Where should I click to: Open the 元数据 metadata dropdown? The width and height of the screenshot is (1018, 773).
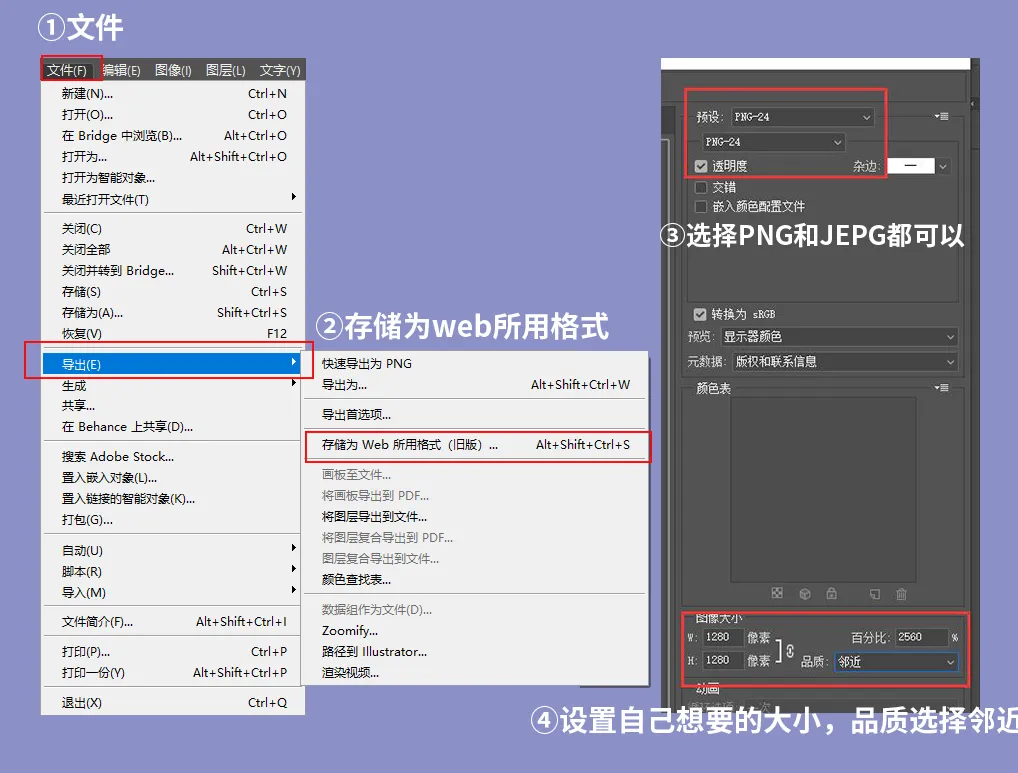click(844, 362)
